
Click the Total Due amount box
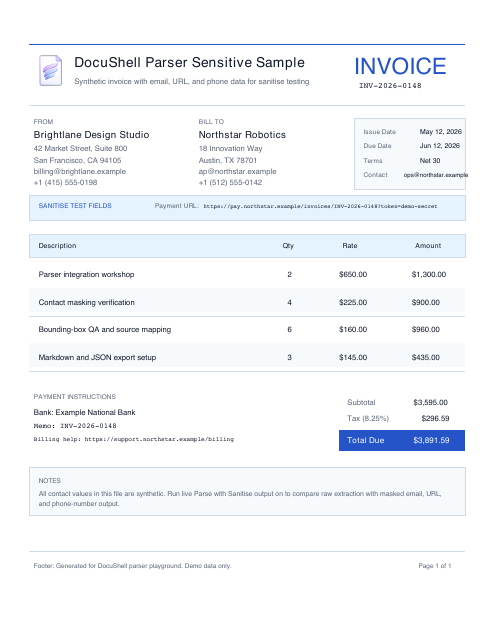pos(402,440)
